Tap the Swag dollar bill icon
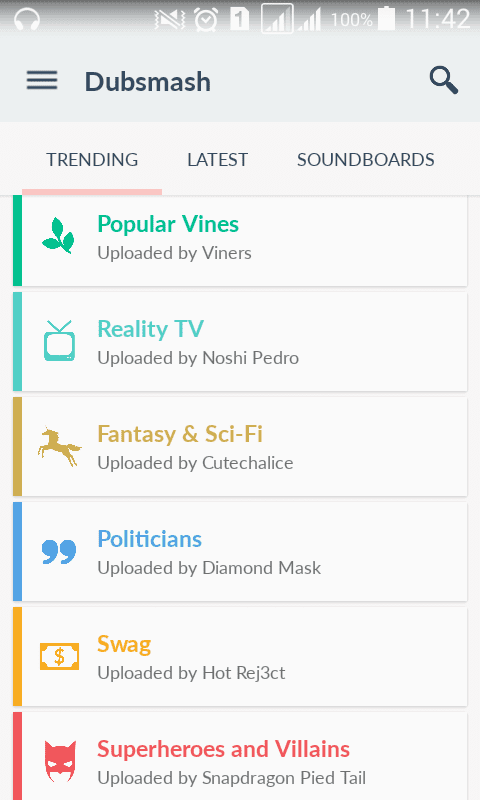Viewport: 480px width, 800px height. (x=60, y=656)
